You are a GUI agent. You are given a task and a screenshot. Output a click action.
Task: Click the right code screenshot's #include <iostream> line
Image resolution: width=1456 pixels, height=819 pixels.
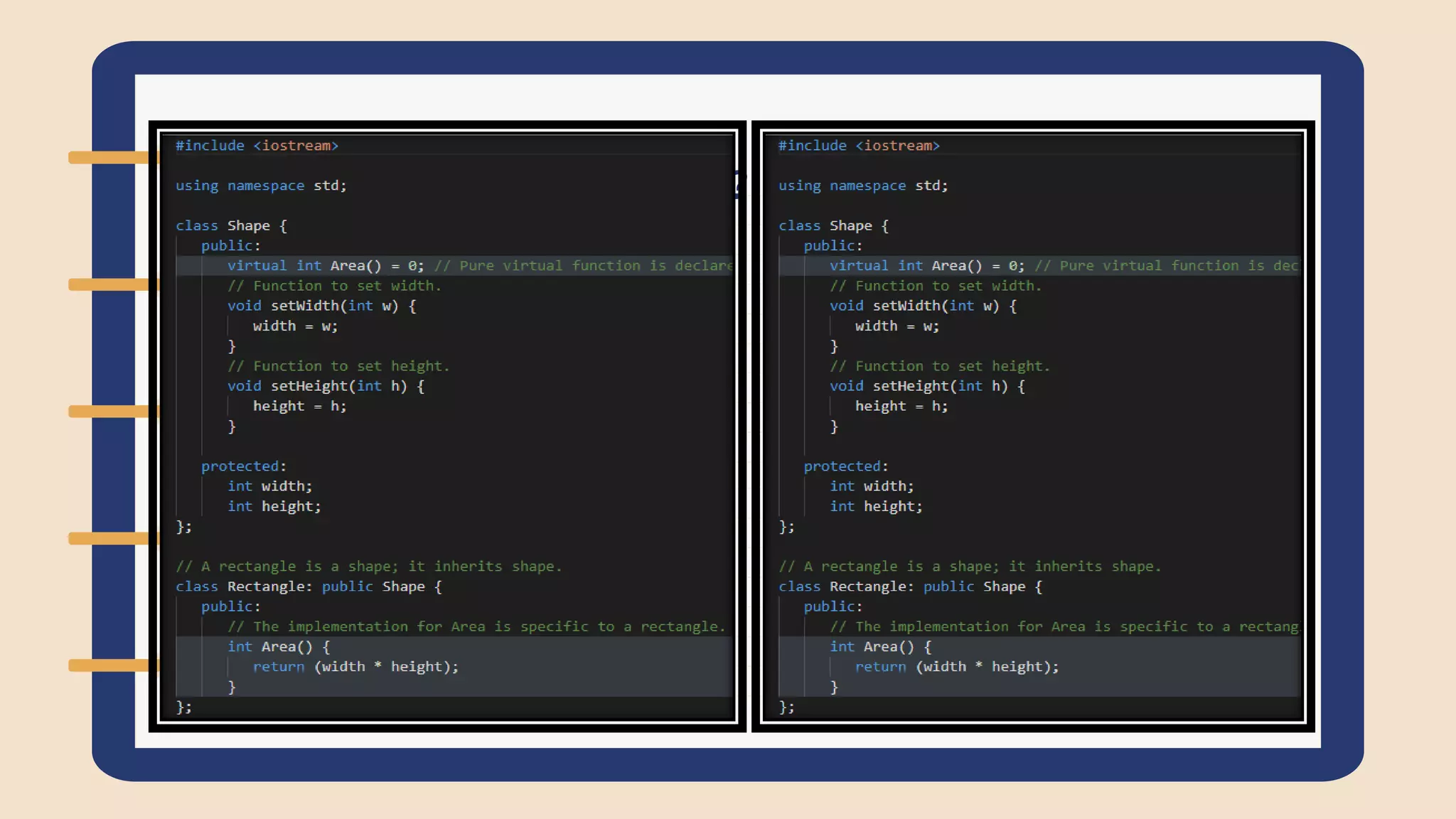859,146
